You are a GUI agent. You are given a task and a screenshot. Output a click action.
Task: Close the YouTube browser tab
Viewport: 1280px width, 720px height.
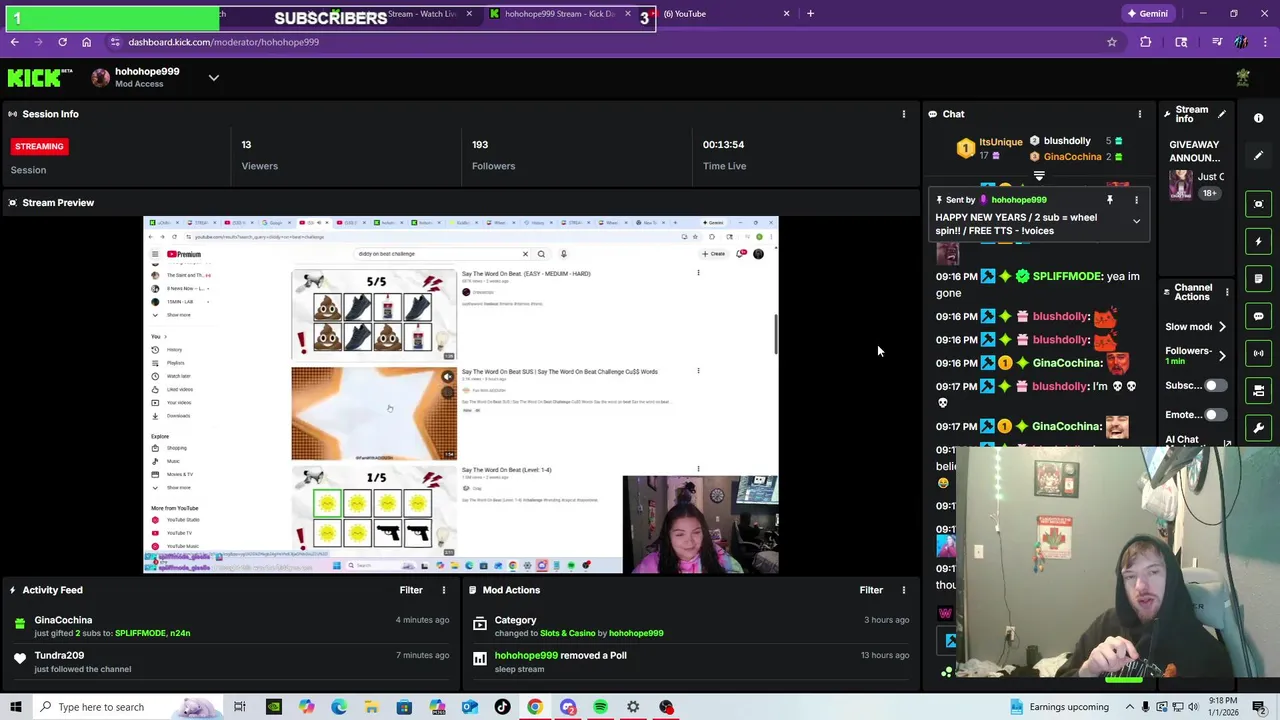[x=786, y=14]
